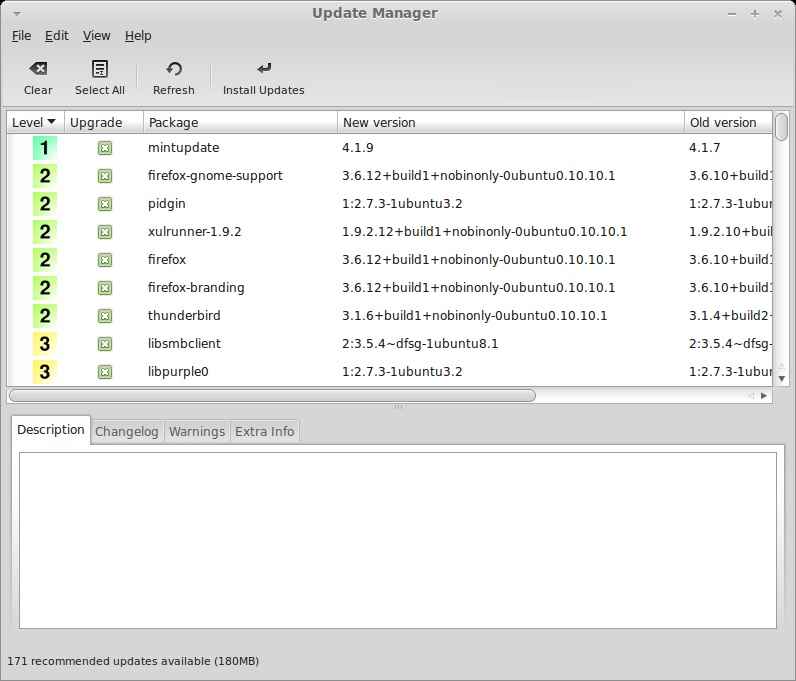Select the mintupdate package name
The width and height of the screenshot is (796, 681).
pos(184,148)
